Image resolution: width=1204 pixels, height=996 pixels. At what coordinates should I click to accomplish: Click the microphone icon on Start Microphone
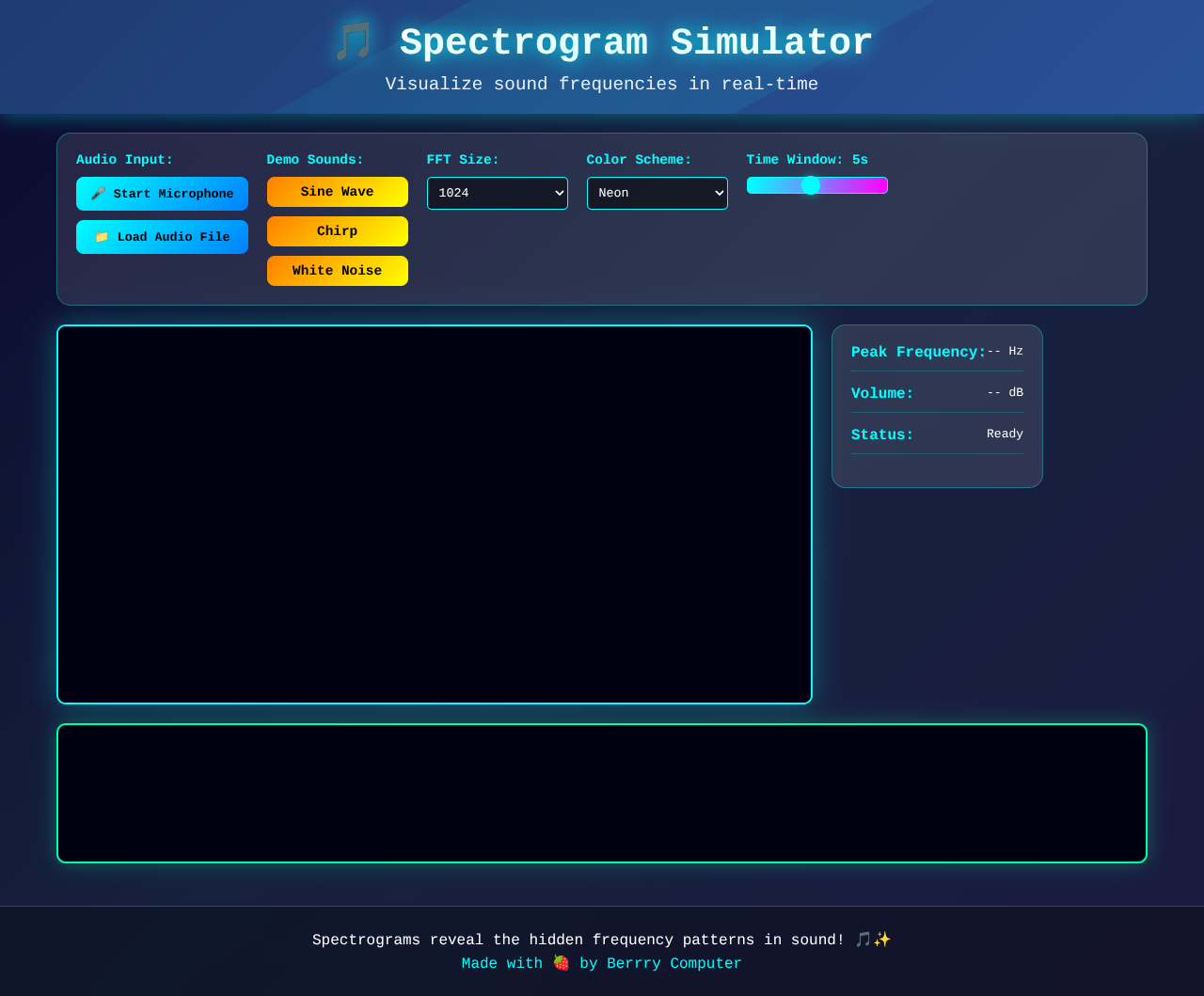pyautogui.click(x=102, y=194)
